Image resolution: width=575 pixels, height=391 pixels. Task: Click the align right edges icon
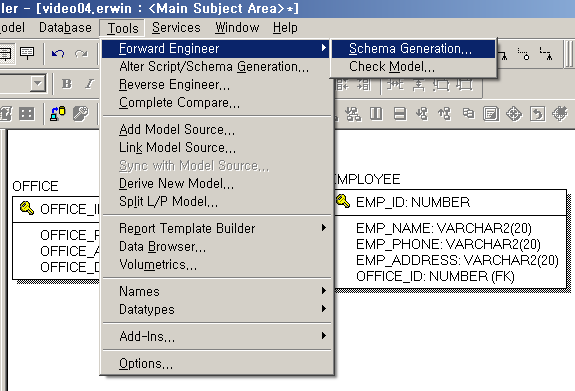(365, 84)
